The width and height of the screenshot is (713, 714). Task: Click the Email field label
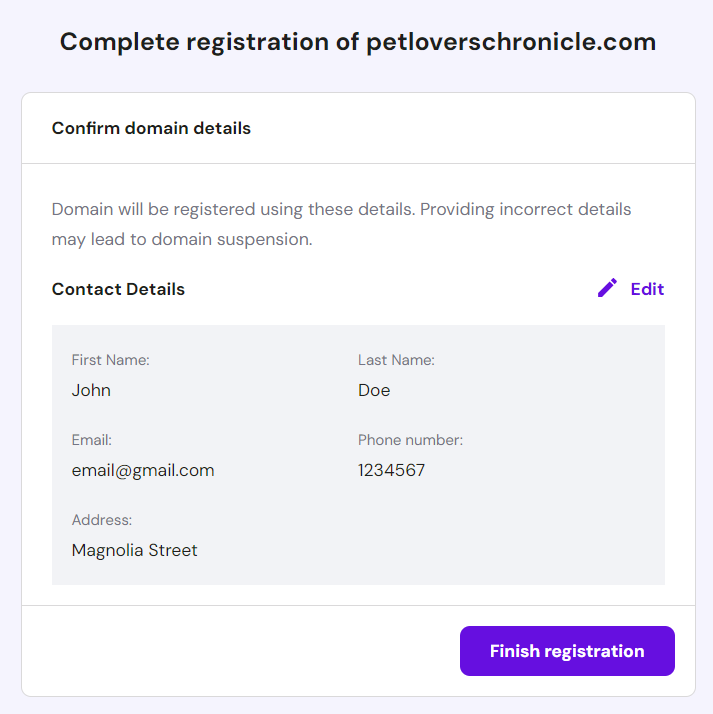pos(92,440)
